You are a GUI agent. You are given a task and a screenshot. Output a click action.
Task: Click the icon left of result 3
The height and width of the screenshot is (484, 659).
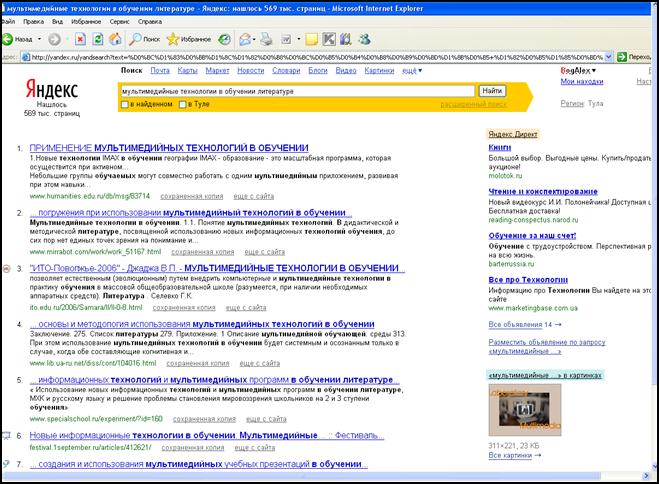click(x=6, y=269)
